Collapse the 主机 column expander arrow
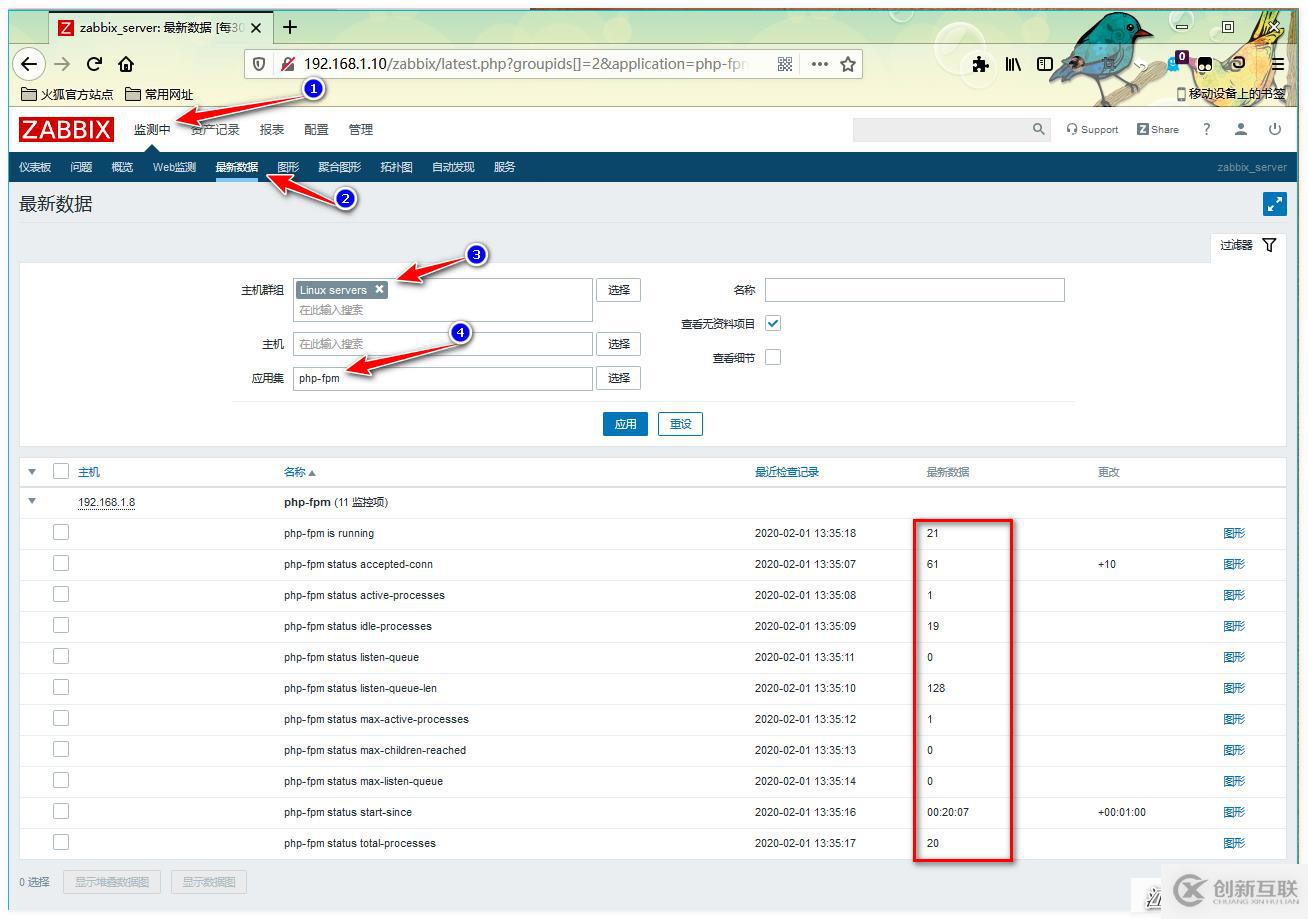Screen dimensions: 1308x919 point(31,471)
